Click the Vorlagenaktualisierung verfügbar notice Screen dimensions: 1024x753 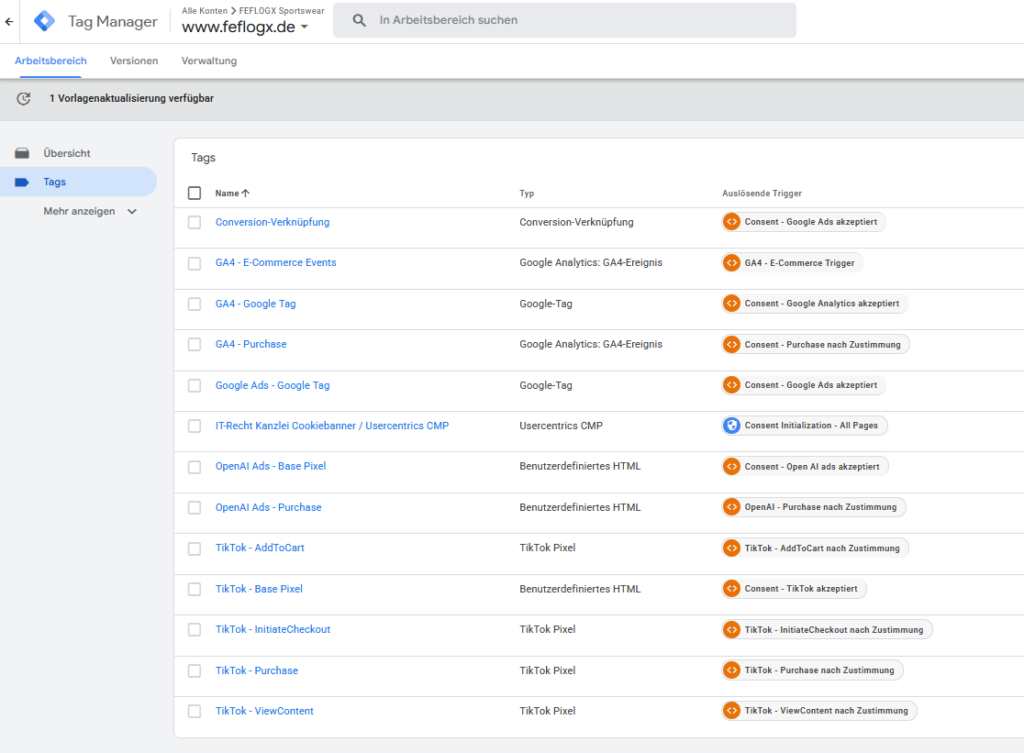(x=131, y=99)
